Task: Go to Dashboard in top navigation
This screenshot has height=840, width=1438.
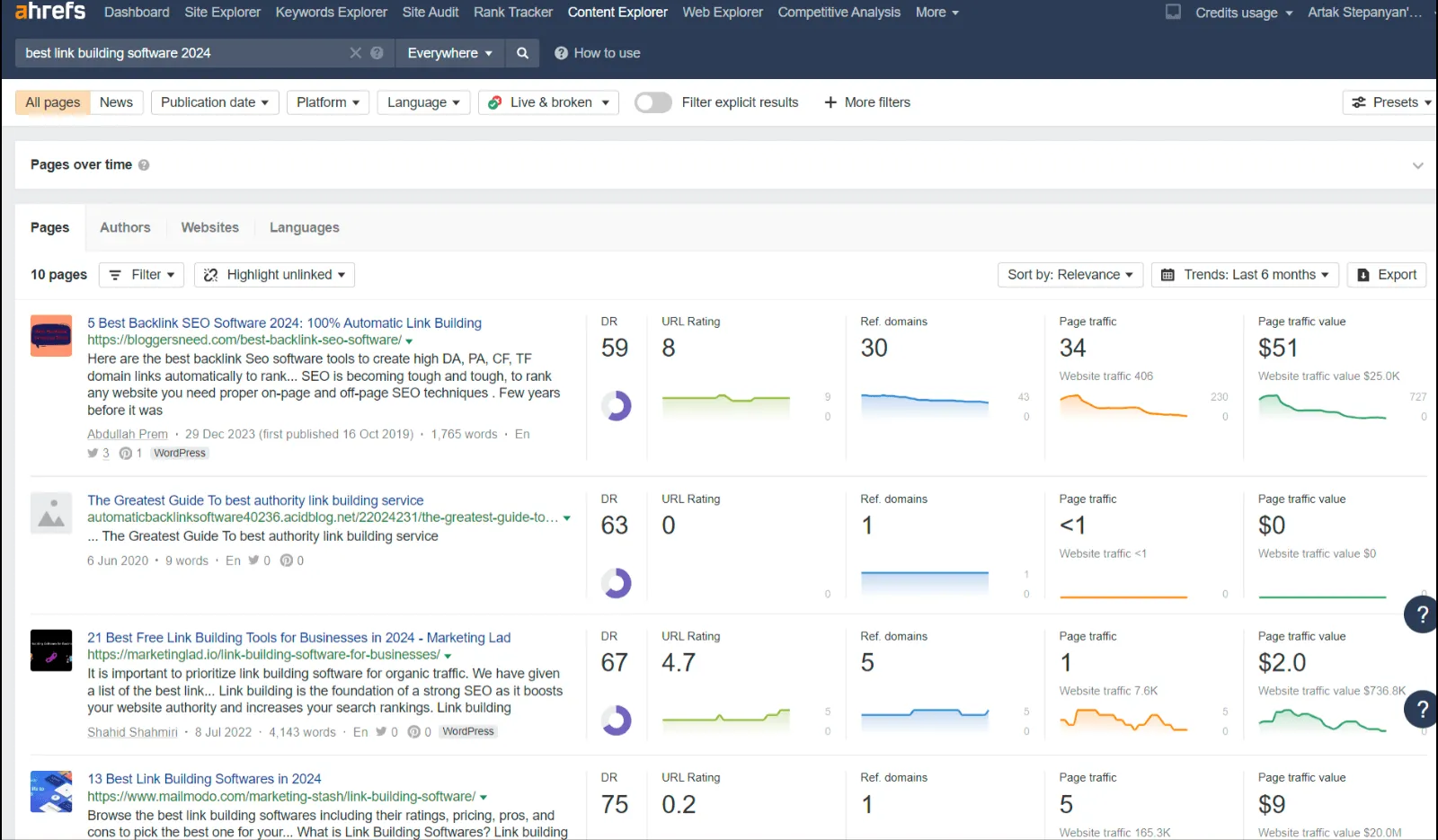Action: tap(137, 13)
